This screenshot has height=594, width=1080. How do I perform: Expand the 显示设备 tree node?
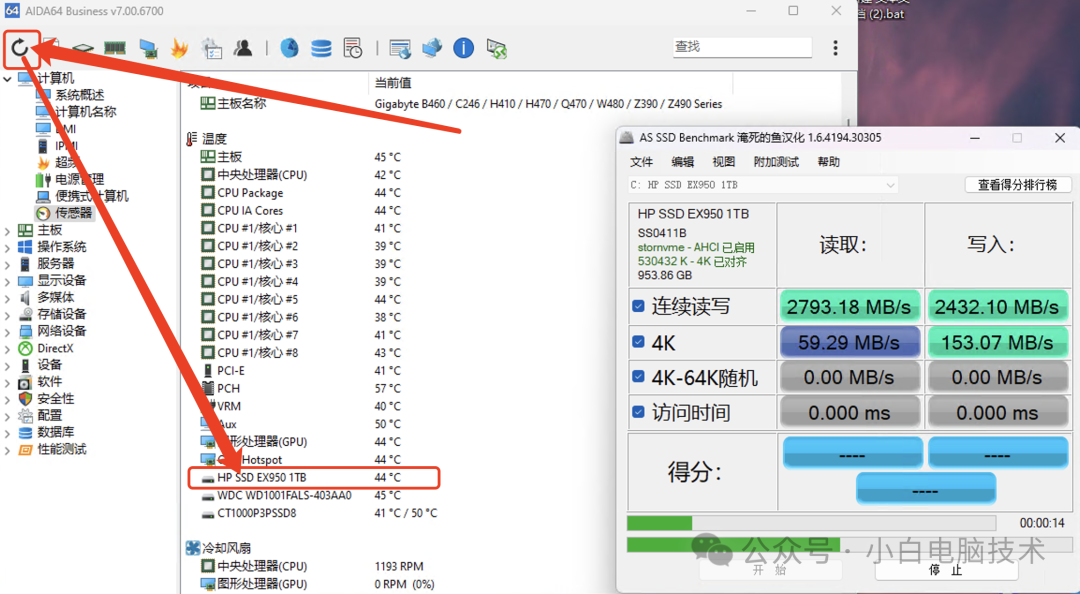[8, 280]
